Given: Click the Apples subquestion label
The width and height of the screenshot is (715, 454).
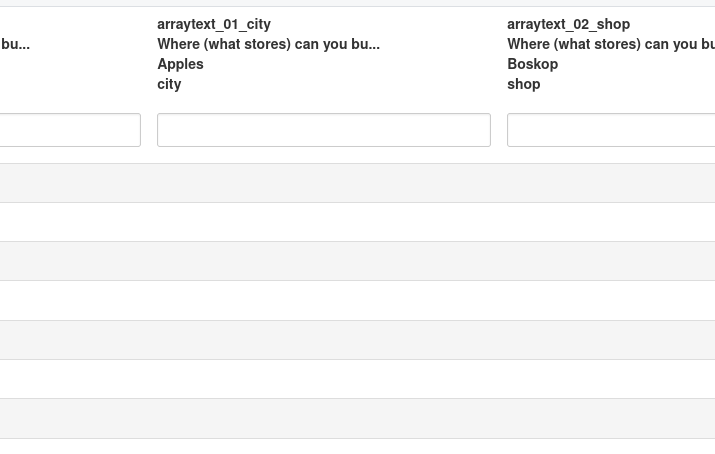Looking at the screenshot, I should coord(180,64).
